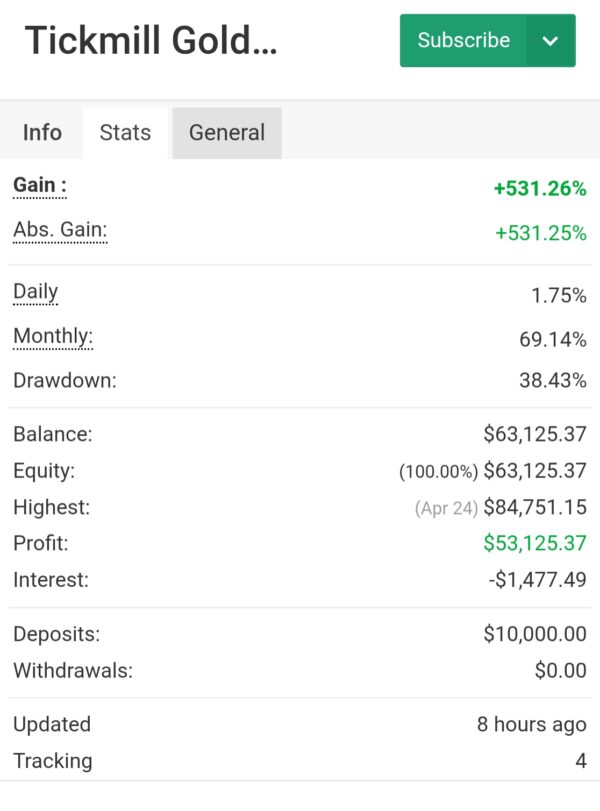Click the Monthly label
The image size is (600, 811).
[53, 336]
